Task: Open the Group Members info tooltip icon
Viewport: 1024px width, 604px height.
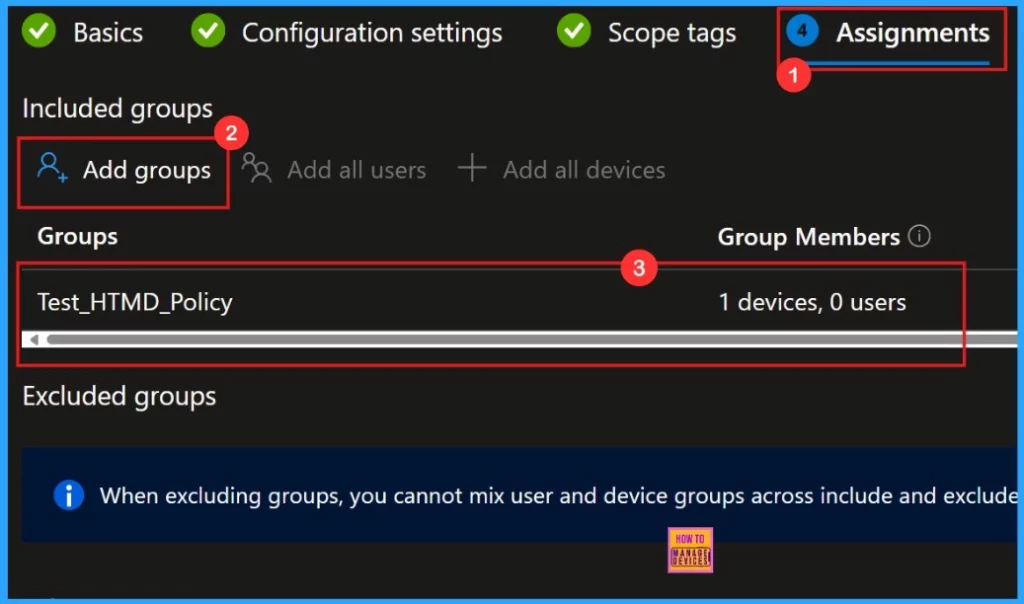Action: [x=919, y=236]
